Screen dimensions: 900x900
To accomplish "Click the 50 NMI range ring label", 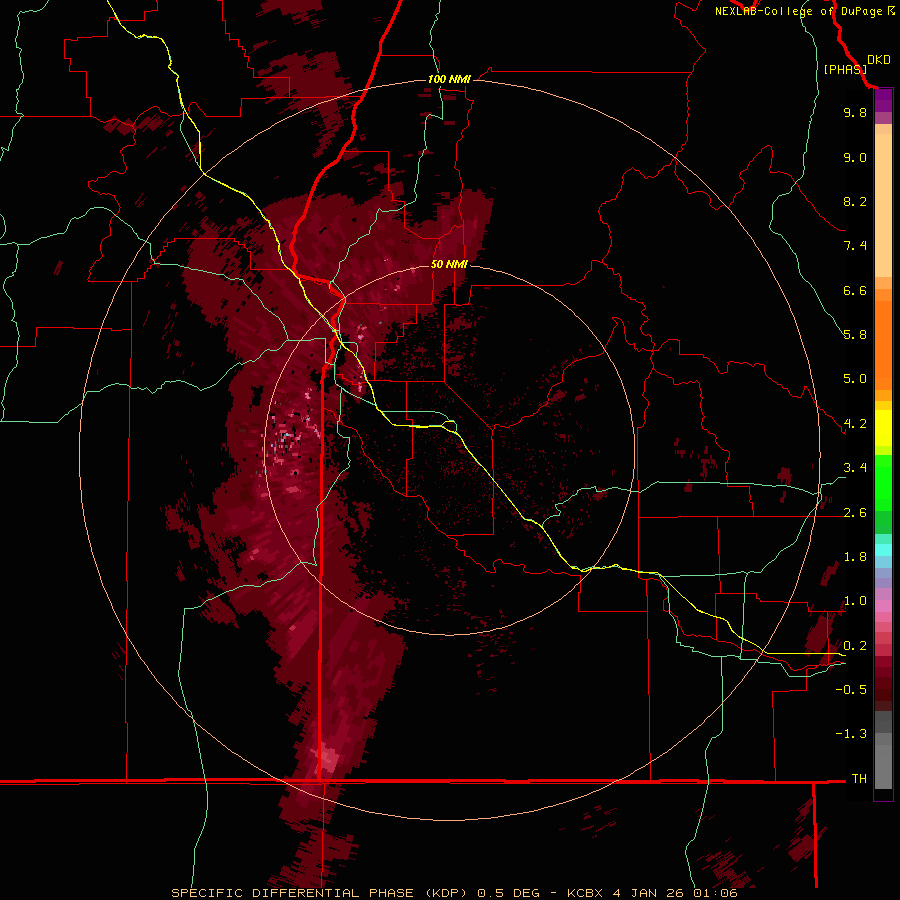I will pyautogui.click(x=449, y=264).
